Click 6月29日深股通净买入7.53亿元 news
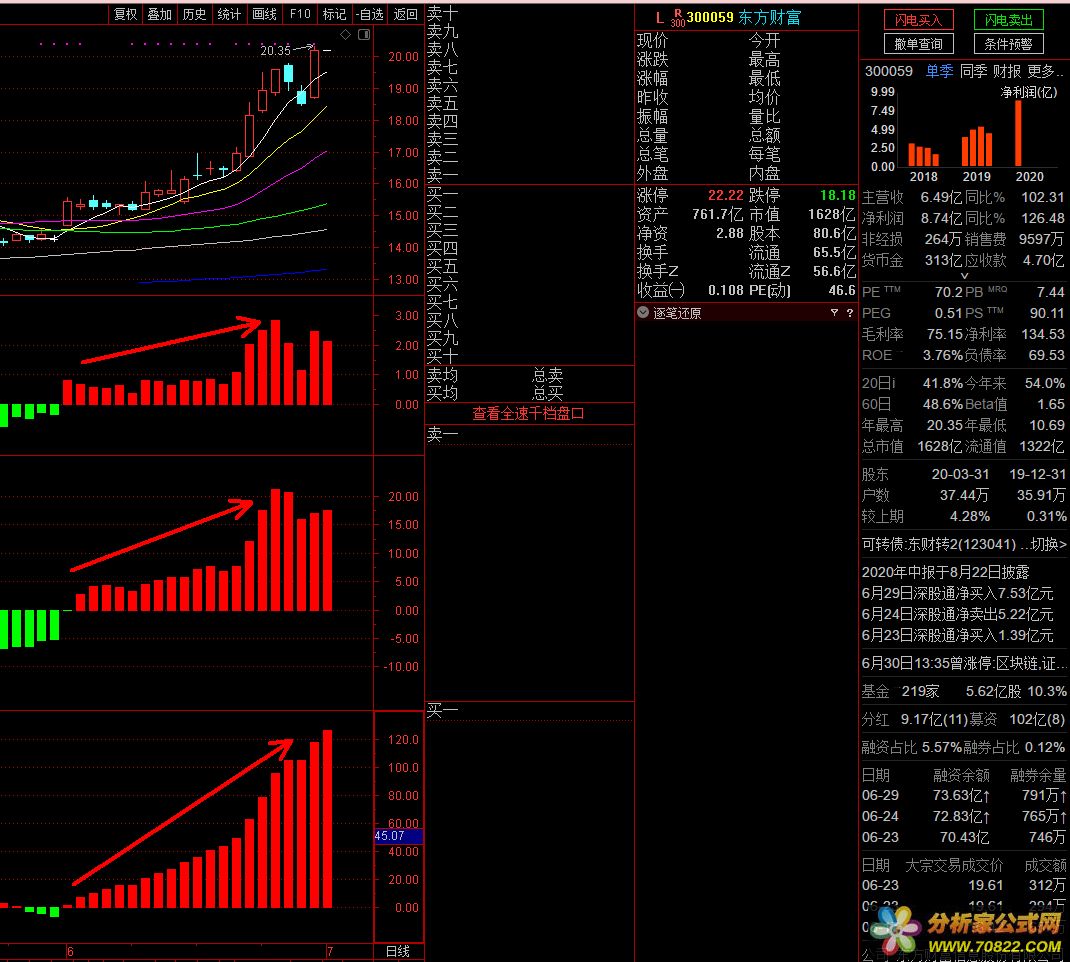The image size is (1070, 962). [x=957, y=594]
